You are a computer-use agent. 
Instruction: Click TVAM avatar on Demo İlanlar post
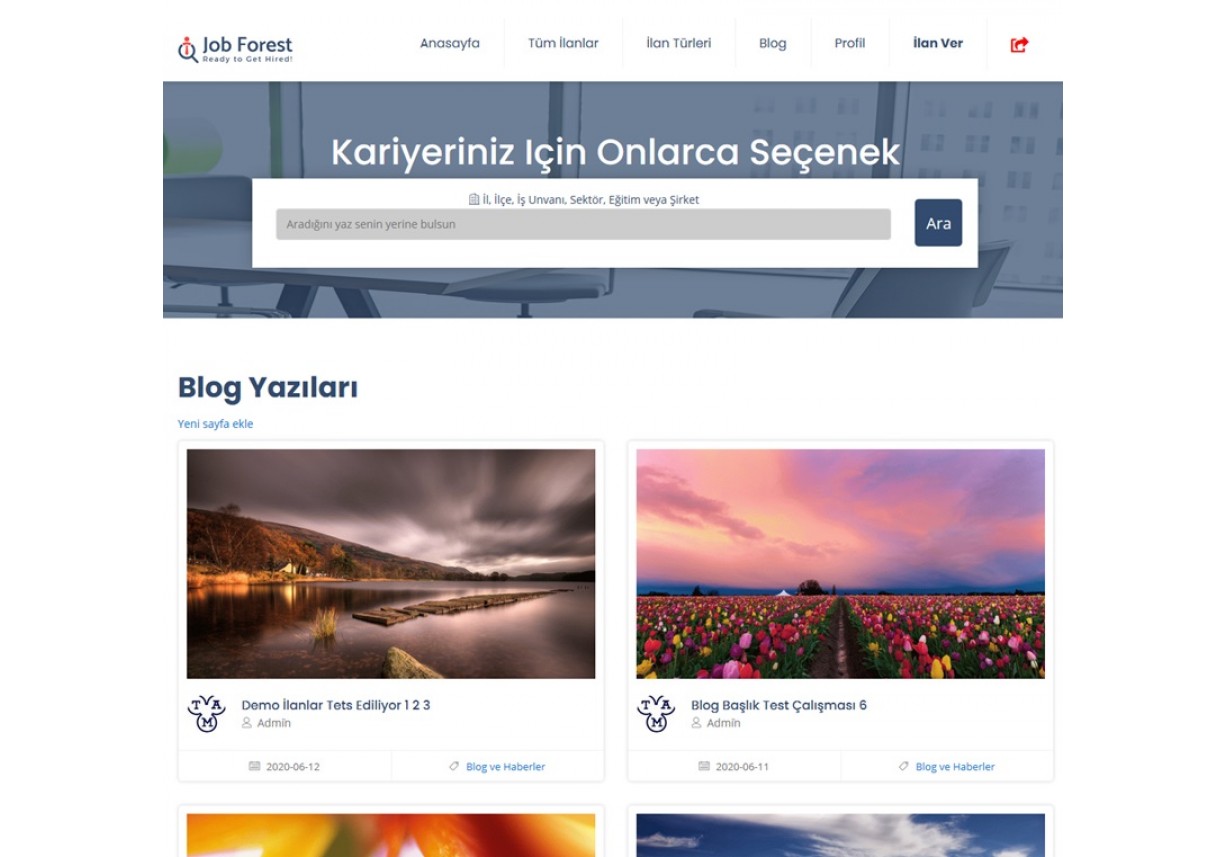tap(206, 713)
